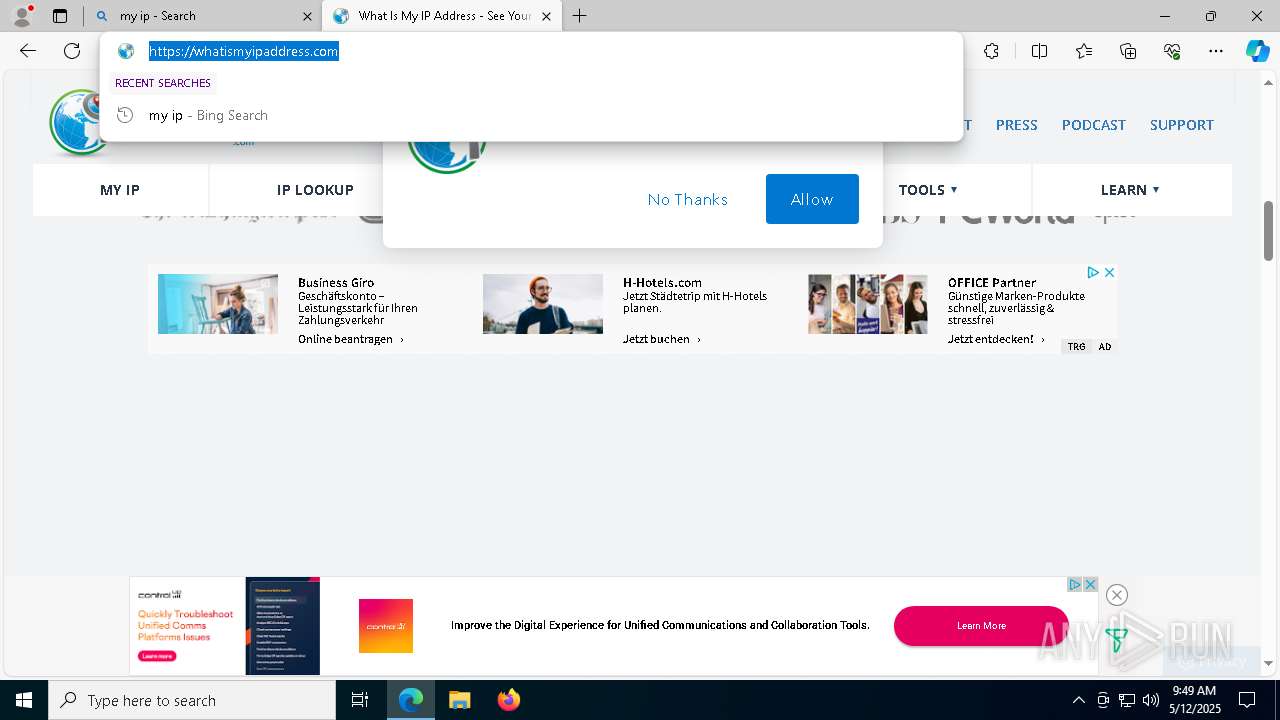Open File Explorer from taskbar

coord(459,700)
